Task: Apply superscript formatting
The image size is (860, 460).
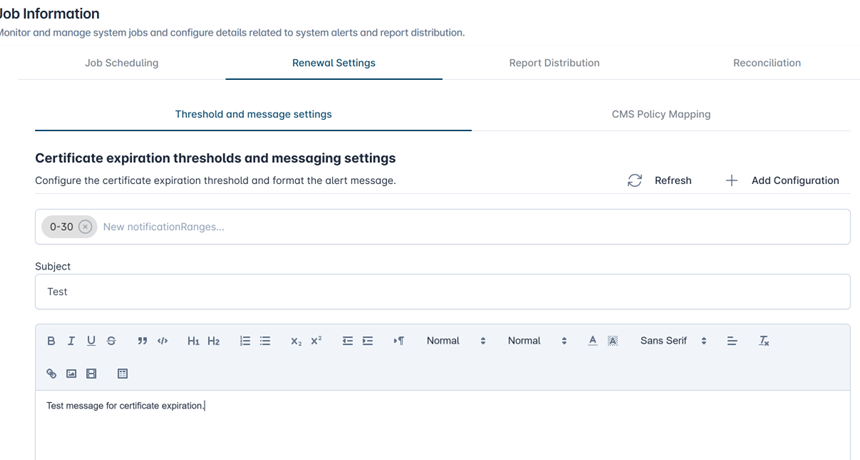Action: click(316, 341)
